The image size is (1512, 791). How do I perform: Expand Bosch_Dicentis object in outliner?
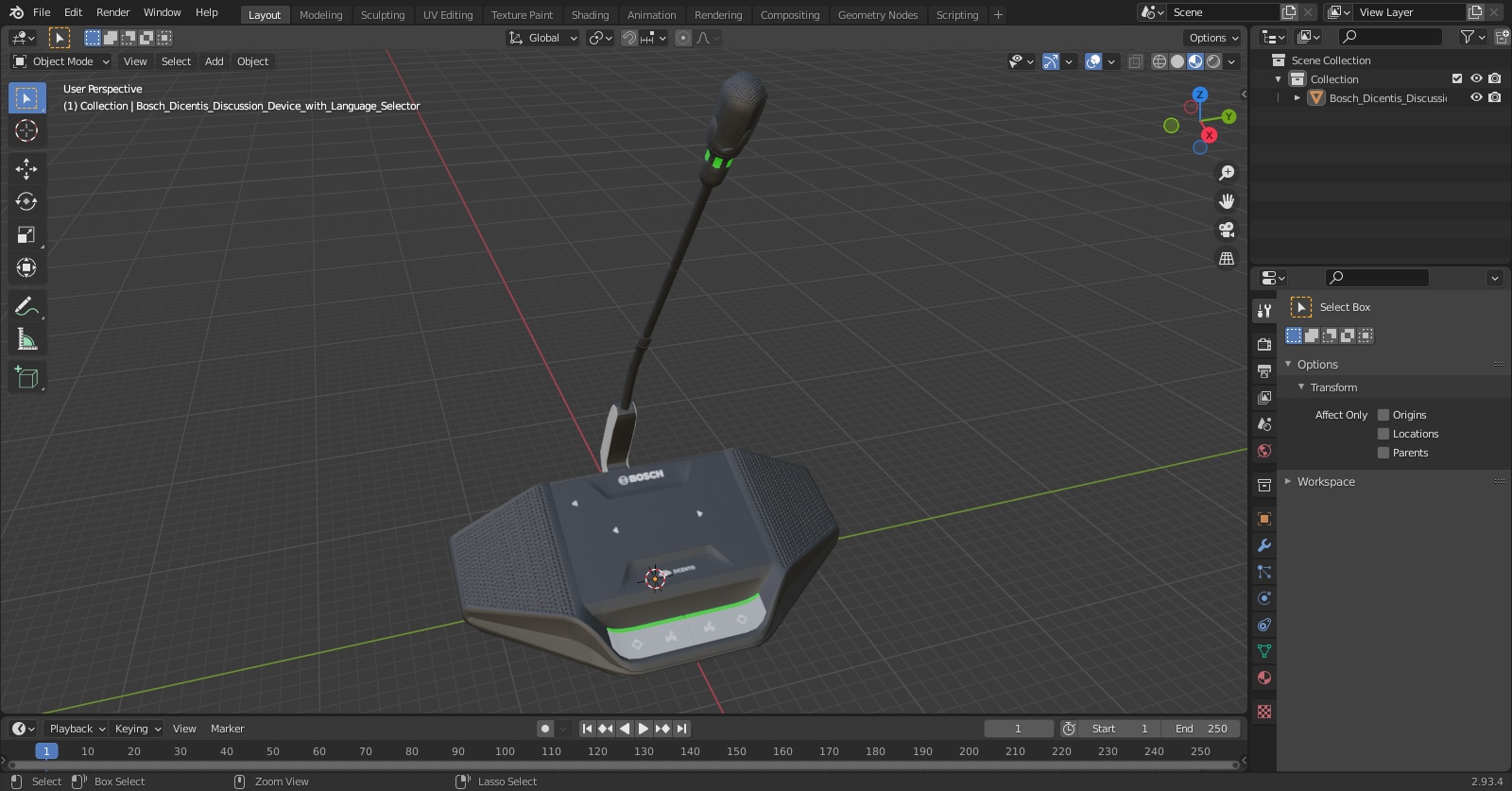point(1297,97)
